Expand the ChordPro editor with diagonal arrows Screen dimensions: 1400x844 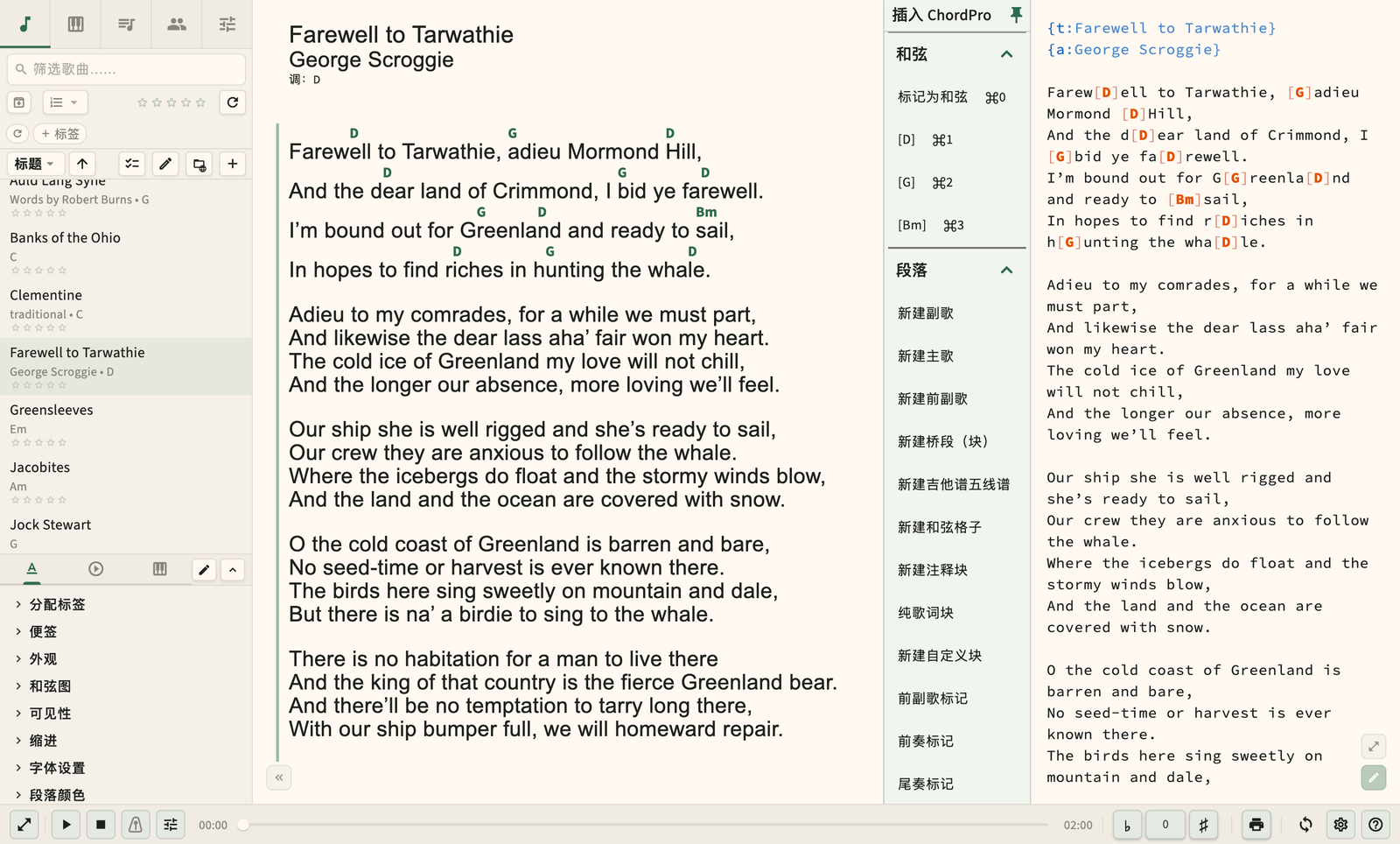pyautogui.click(x=1374, y=746)
